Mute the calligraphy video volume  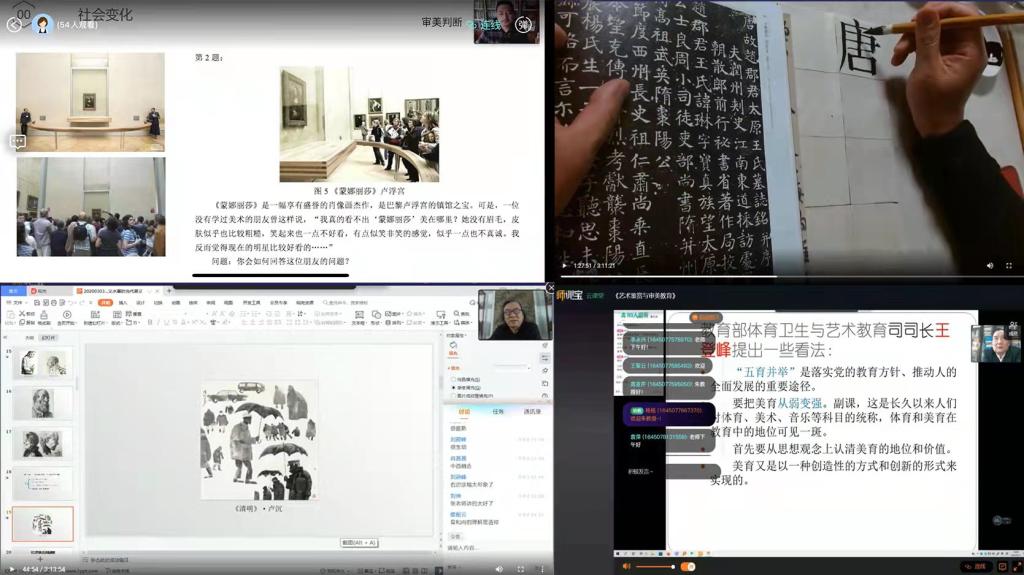990,265
